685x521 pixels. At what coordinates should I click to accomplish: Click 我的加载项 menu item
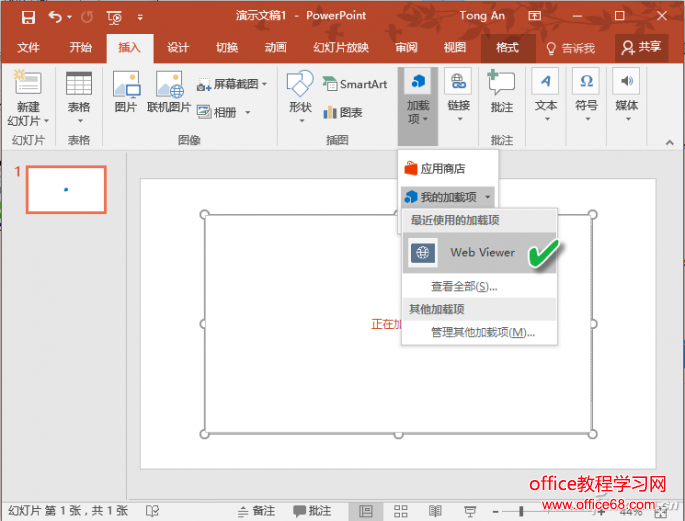[441, 197]
